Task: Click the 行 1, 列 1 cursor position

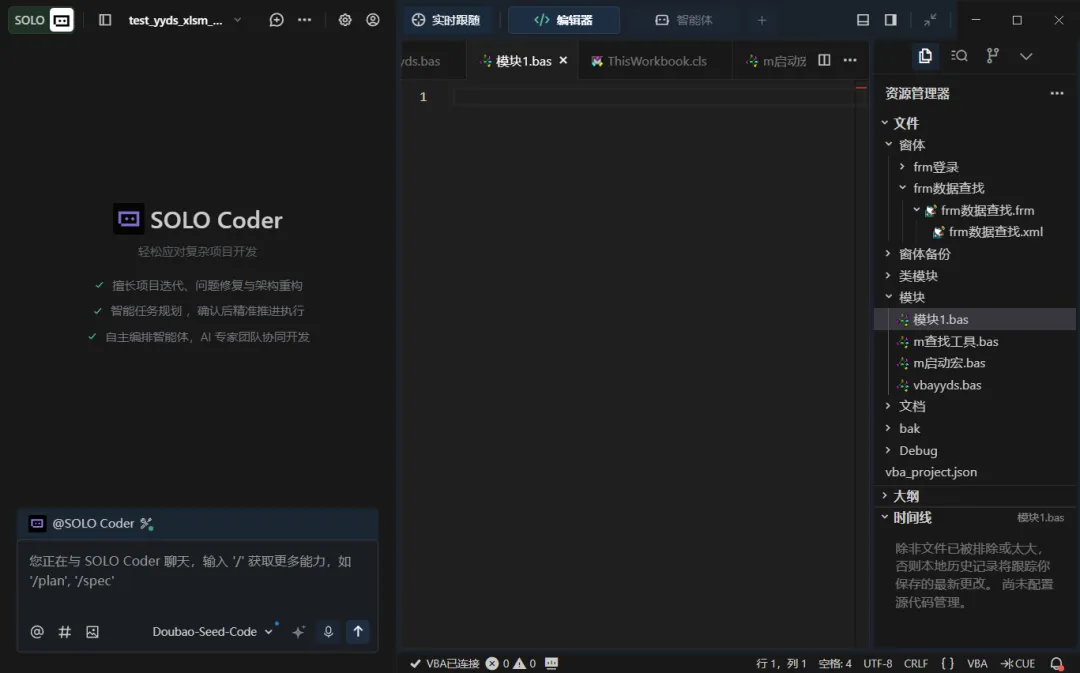Action: point(781,663)
